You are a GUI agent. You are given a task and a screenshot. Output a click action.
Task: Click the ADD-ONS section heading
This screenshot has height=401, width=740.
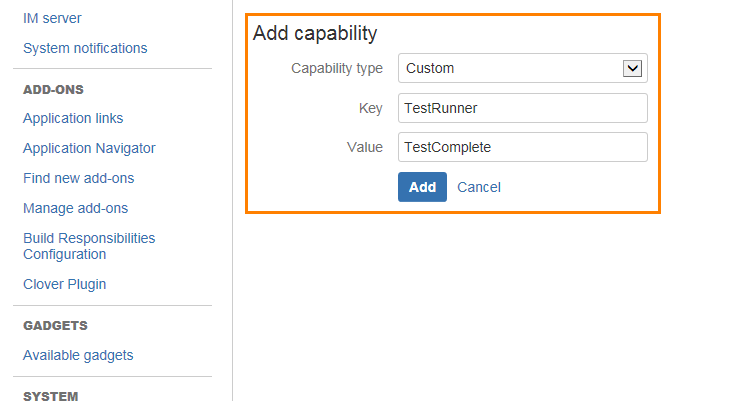point(53,89)
